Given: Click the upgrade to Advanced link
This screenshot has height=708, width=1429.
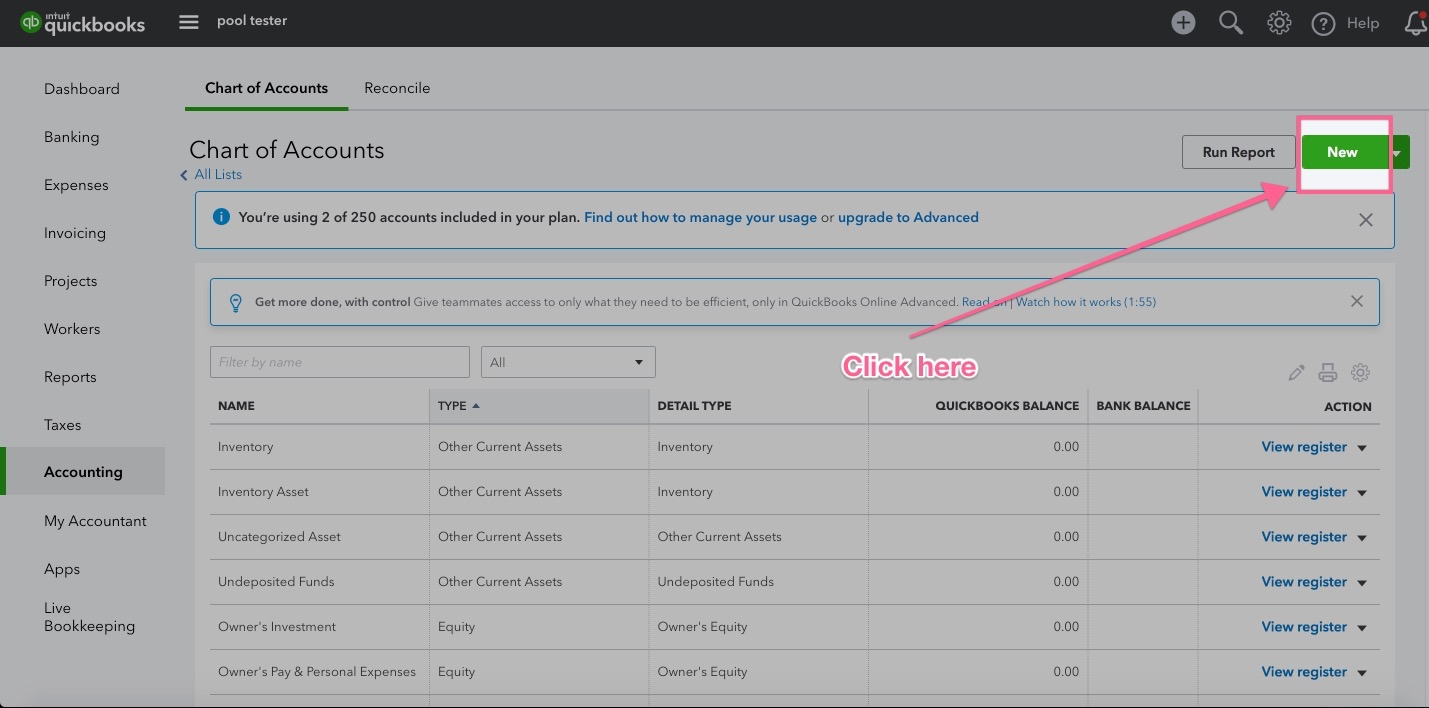Looking at the screenshot, I should pos(908,217).
